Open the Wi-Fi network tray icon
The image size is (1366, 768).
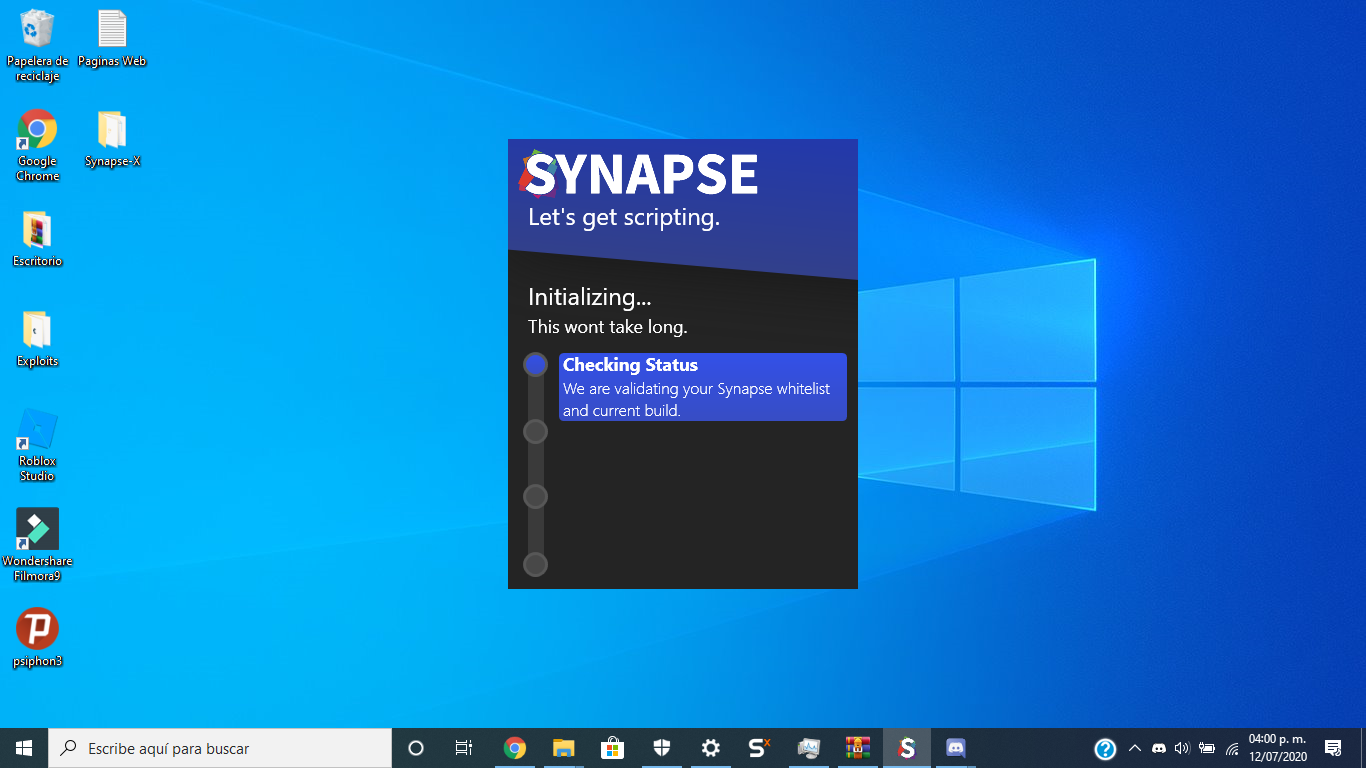point(1232,748)
